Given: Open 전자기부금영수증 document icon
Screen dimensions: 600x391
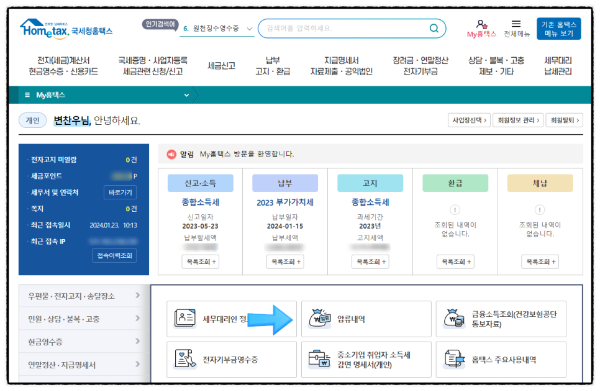Looking at the screenshot, I should pos(185,359).
